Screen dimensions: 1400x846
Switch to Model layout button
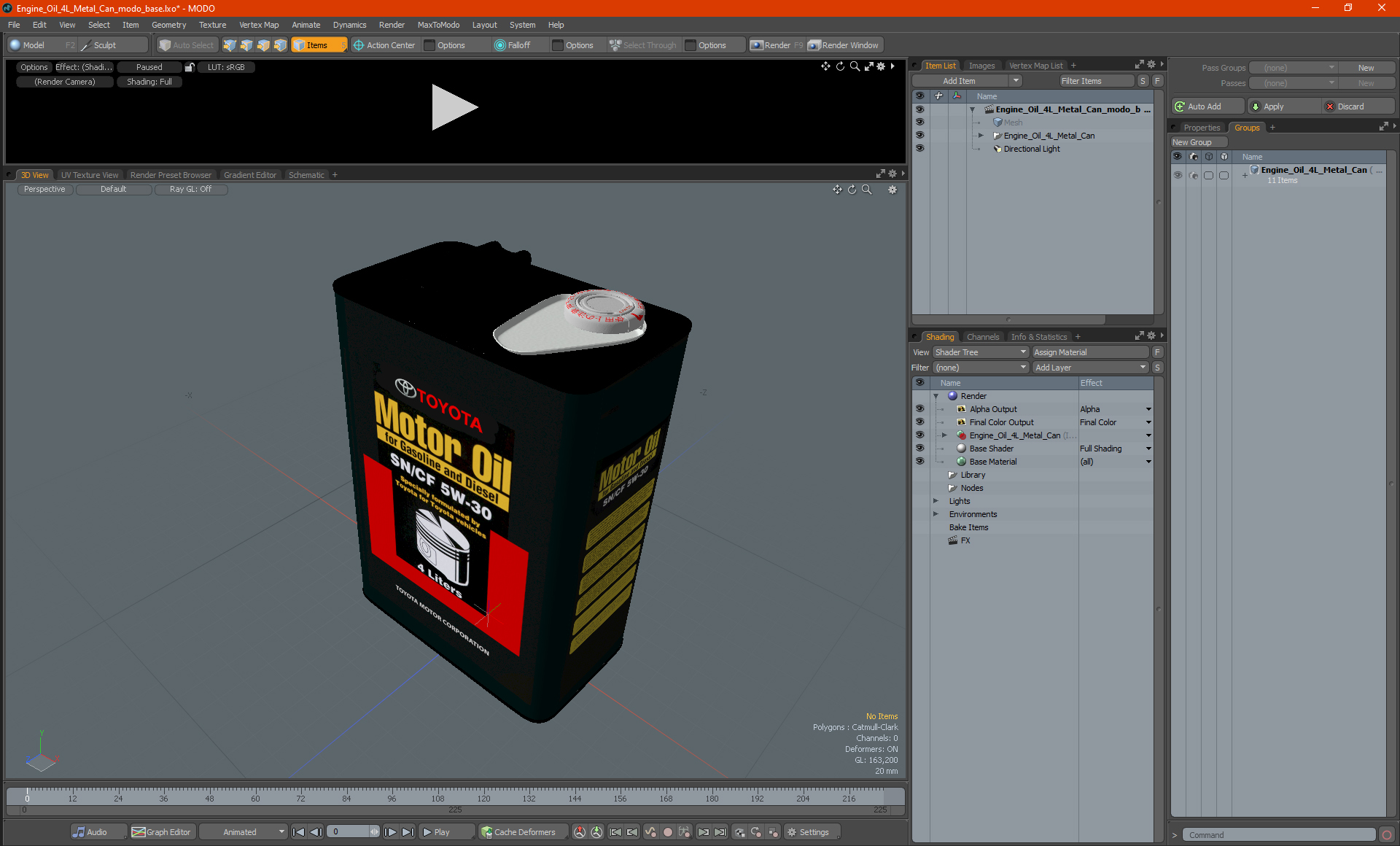(x=41, y=45)
